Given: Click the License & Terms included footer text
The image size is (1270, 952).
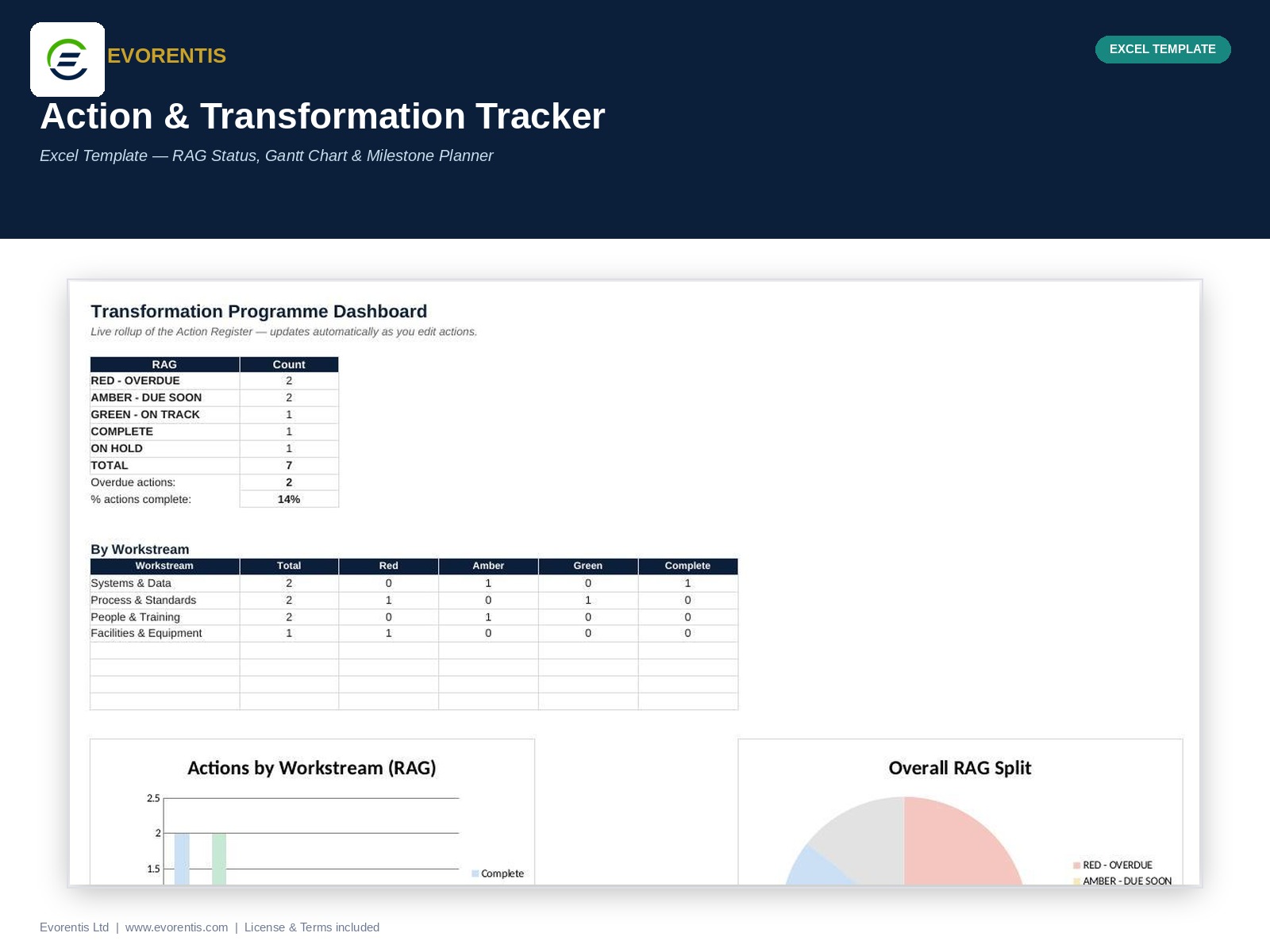Looking at the screenshot, I should point(312,927).
